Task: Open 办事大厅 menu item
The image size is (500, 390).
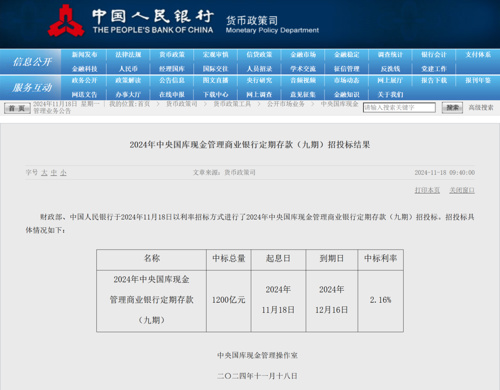Action: 128,94
